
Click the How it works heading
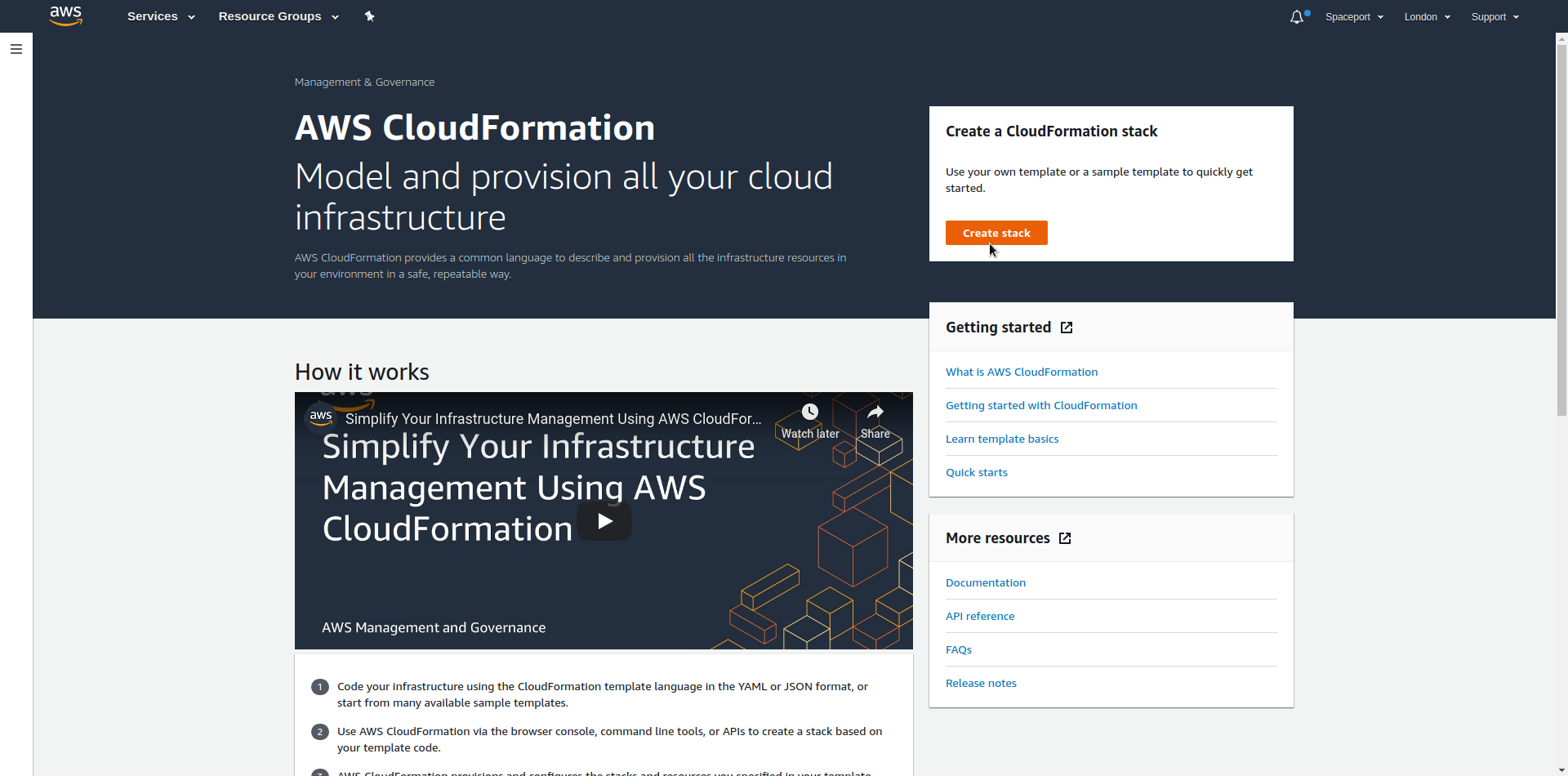362,372
